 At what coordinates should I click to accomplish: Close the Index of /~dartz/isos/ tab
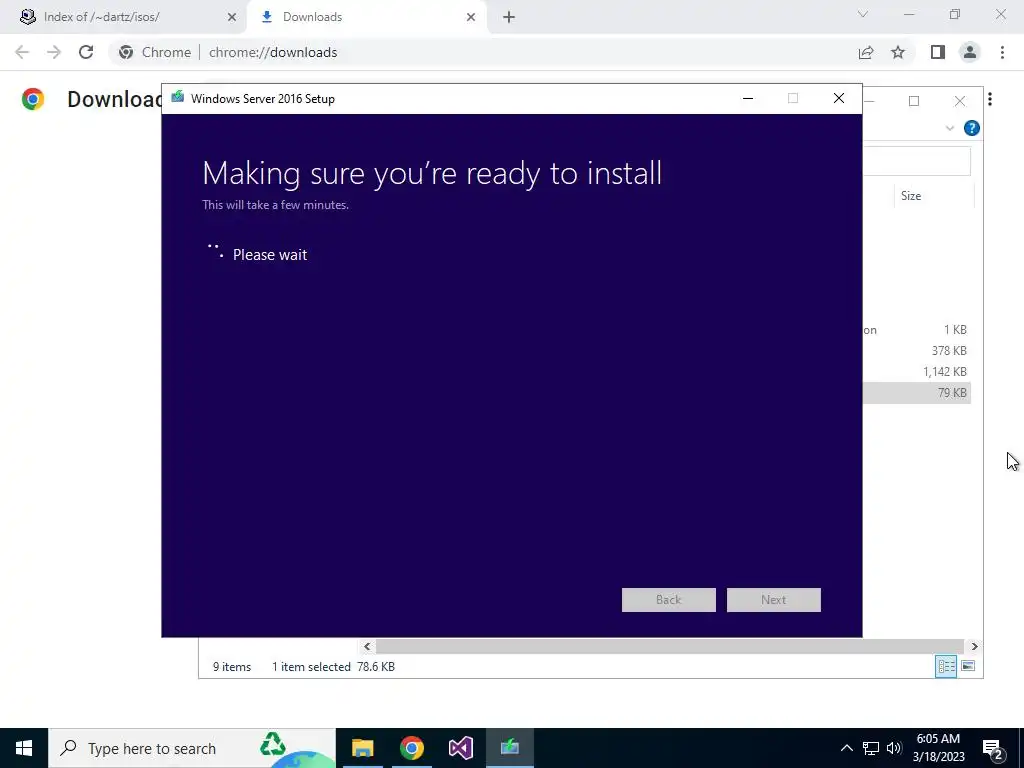click(x=232, y=17)
